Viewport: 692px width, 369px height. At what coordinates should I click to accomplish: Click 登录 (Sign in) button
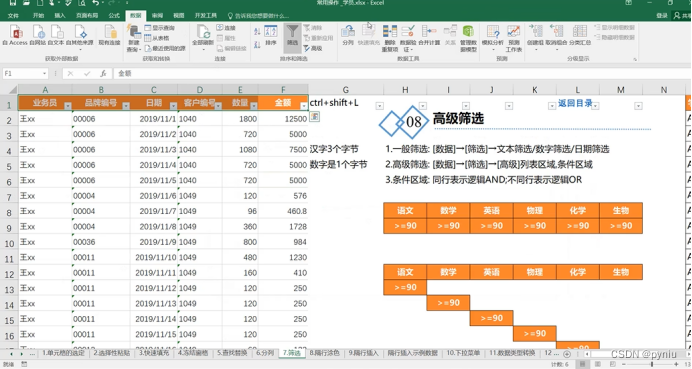pos(662,15)
